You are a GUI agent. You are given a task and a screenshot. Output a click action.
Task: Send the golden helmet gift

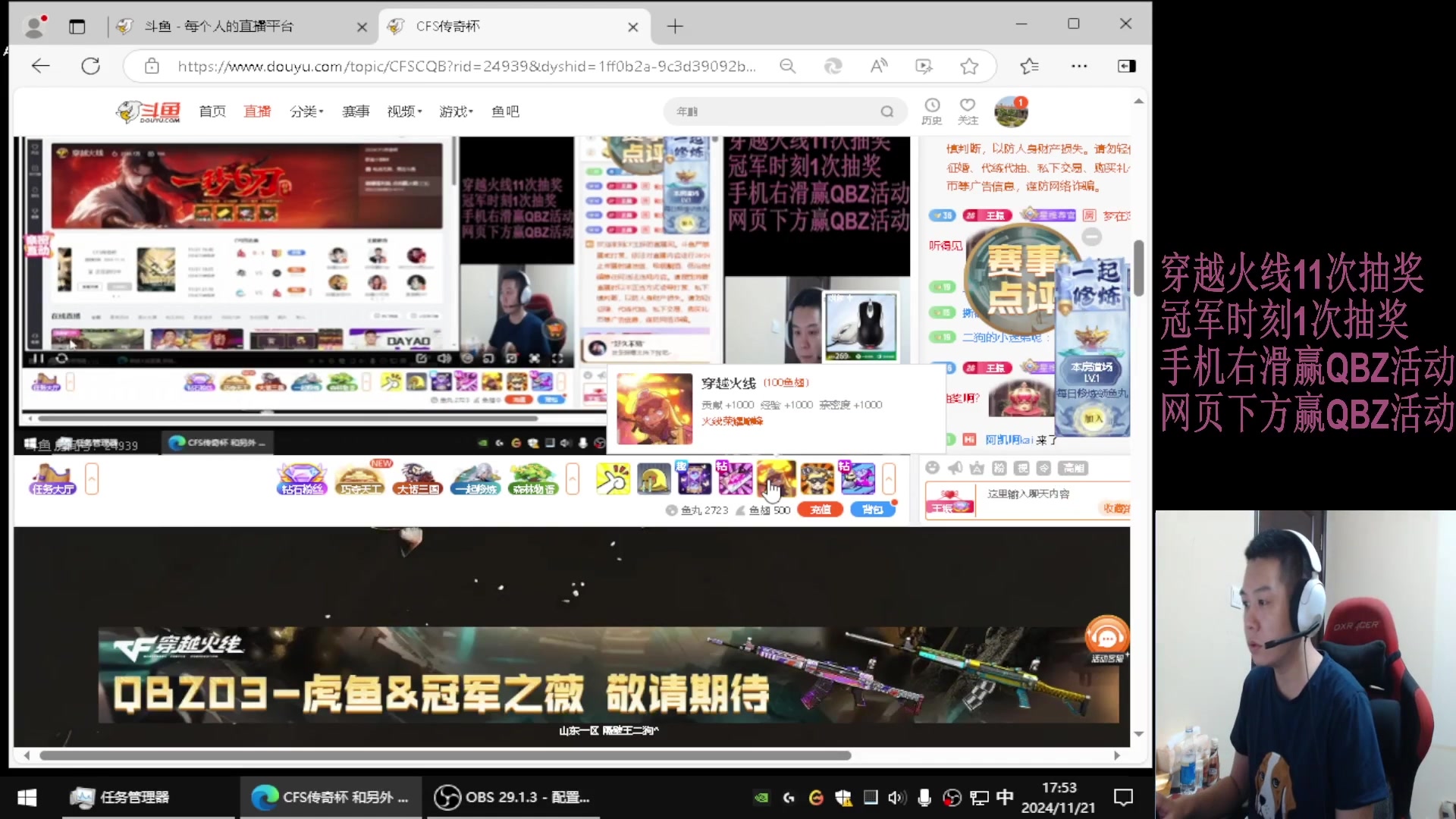coord(654,479)
